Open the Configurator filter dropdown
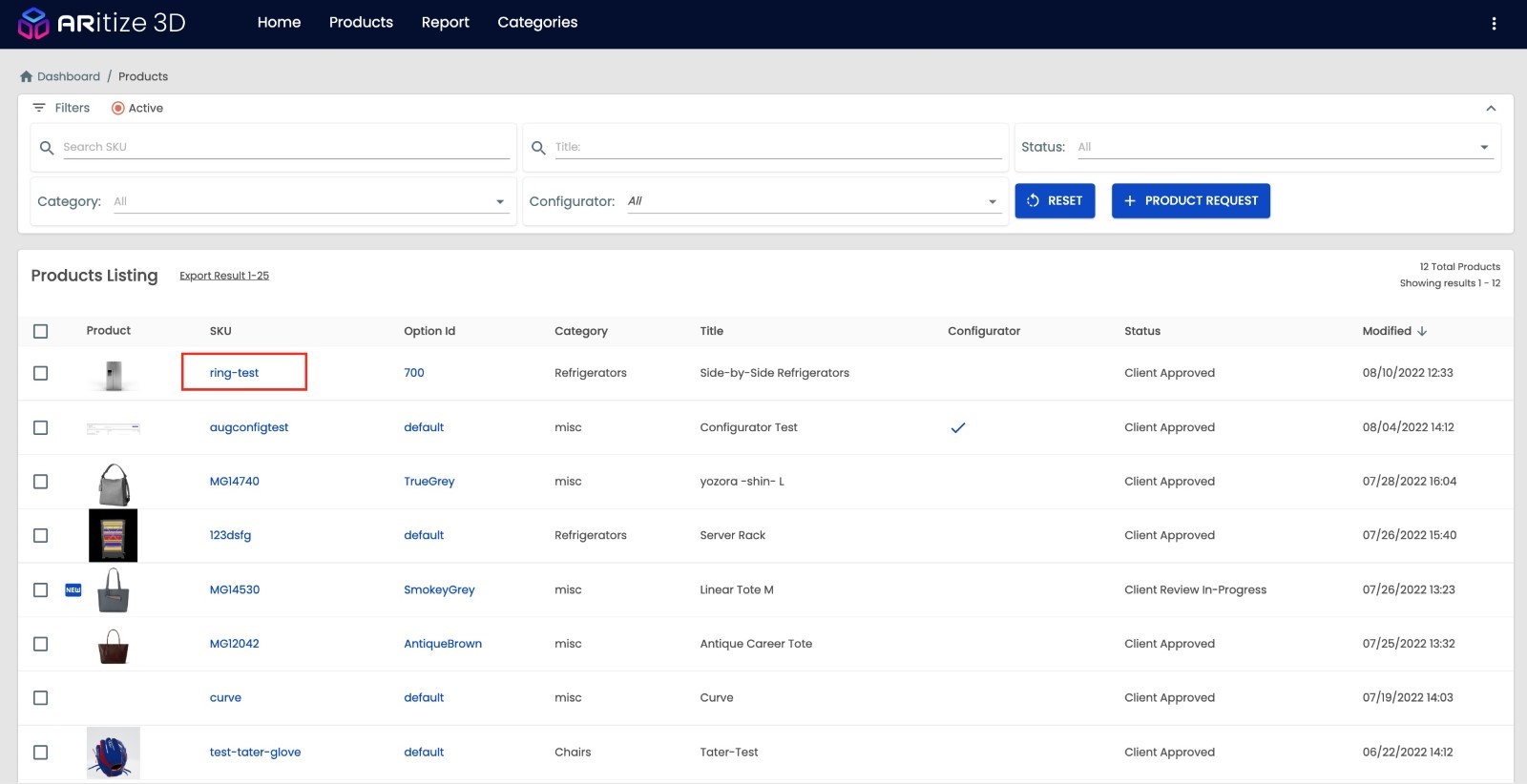 tap(813, 201)
